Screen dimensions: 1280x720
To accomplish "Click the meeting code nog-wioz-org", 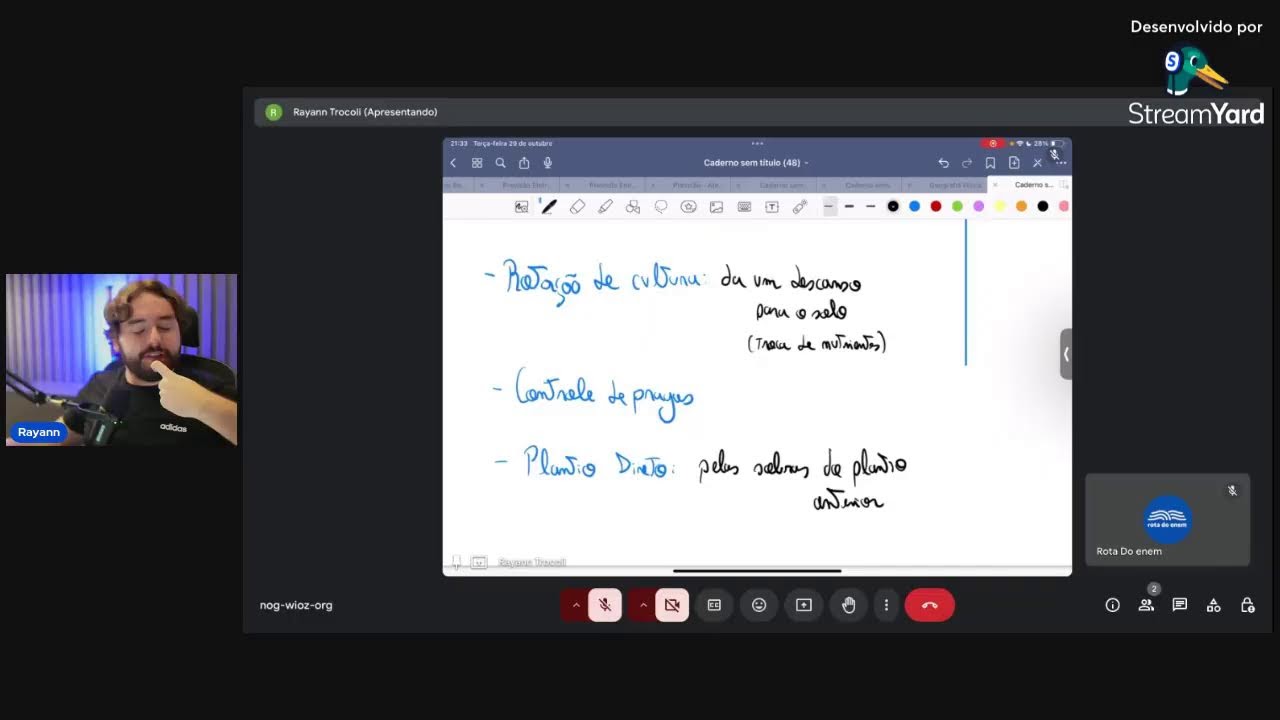I will click(296, 605).
